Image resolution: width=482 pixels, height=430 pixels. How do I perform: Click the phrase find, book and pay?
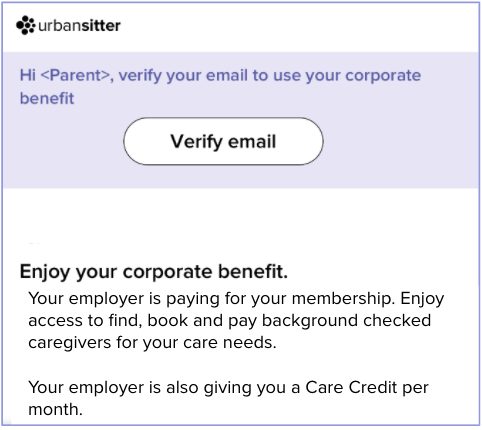point(183,320)
